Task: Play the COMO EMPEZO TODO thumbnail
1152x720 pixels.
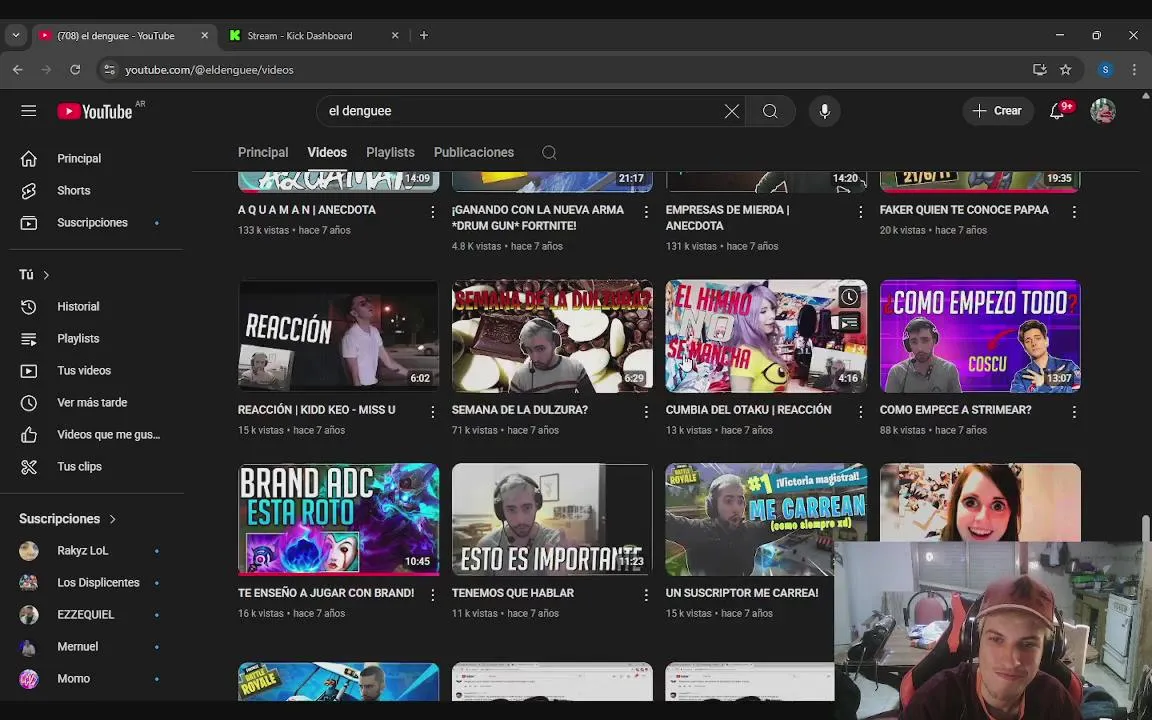Action: [x=980, y=336]
